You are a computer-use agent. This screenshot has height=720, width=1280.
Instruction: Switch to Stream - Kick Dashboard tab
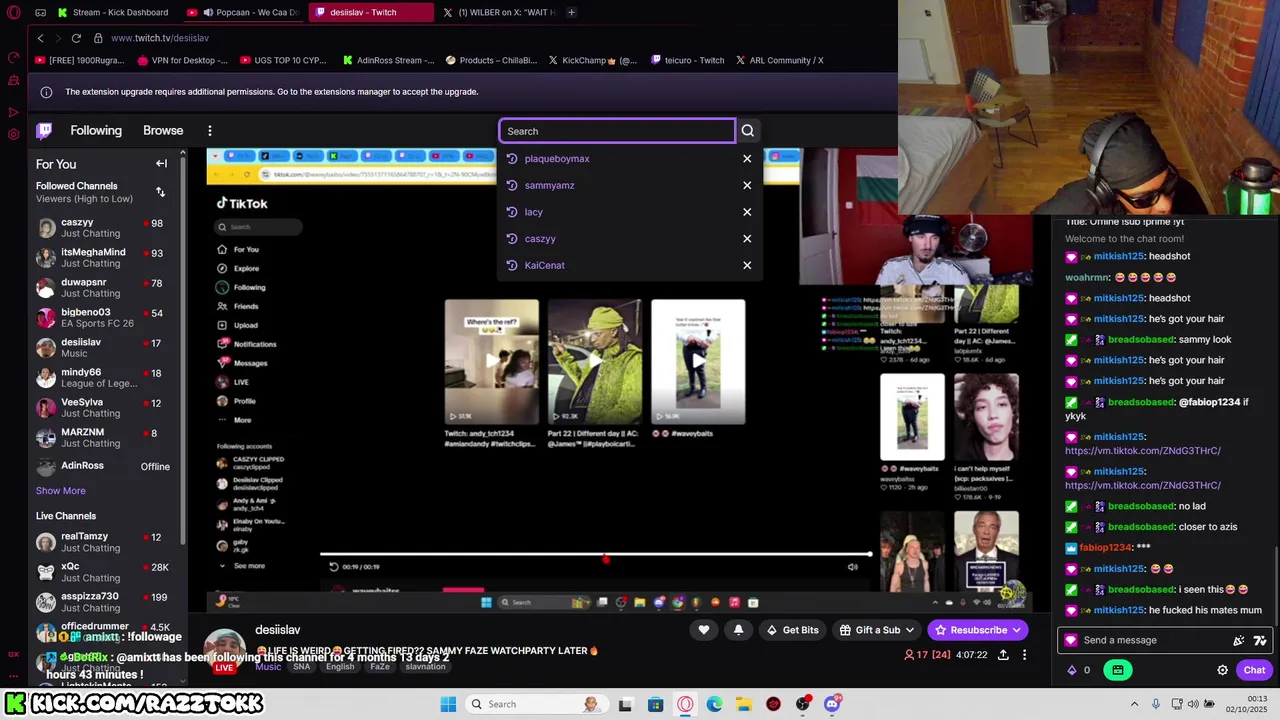tap(112, 12)
